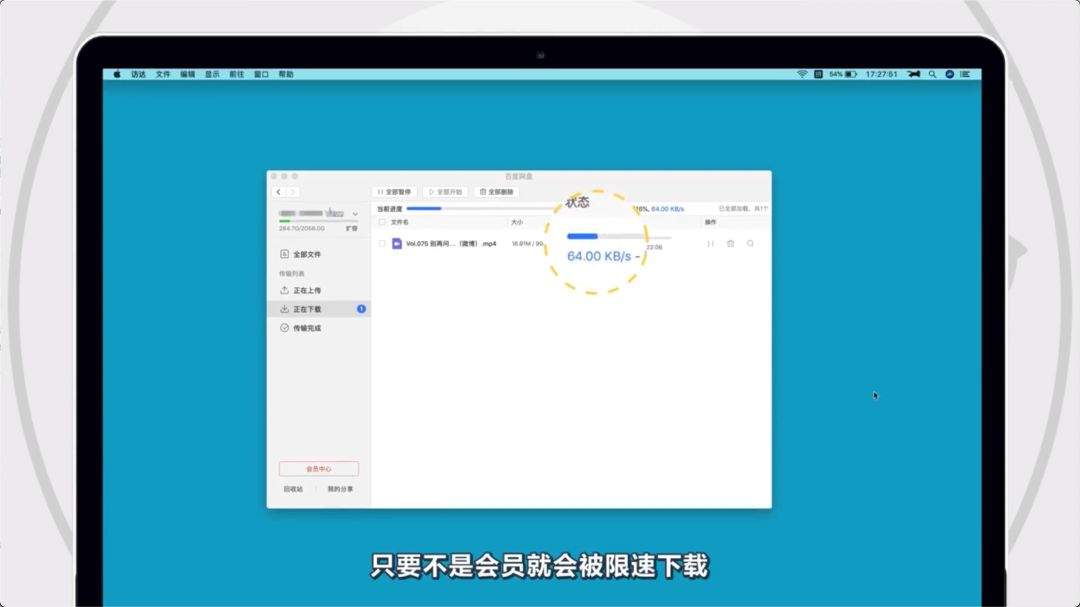Go forward with the right arrow
Image resolution: width=1080 pixels, height=607 pixels.
coord(292,192)
